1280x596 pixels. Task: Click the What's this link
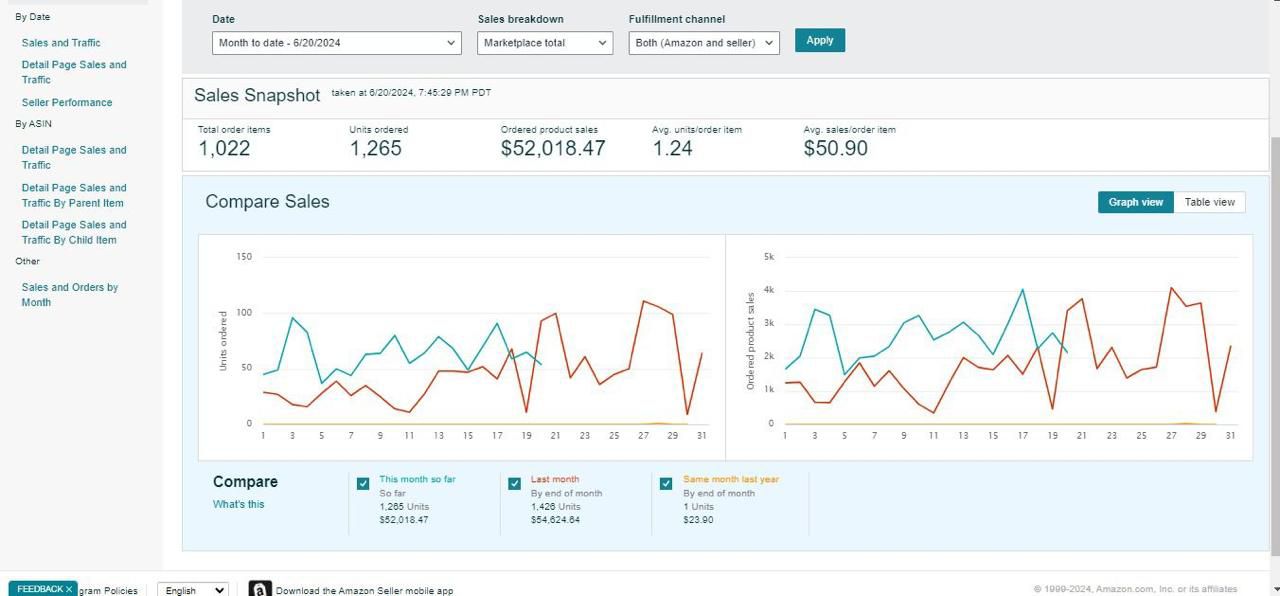(239, 504)
